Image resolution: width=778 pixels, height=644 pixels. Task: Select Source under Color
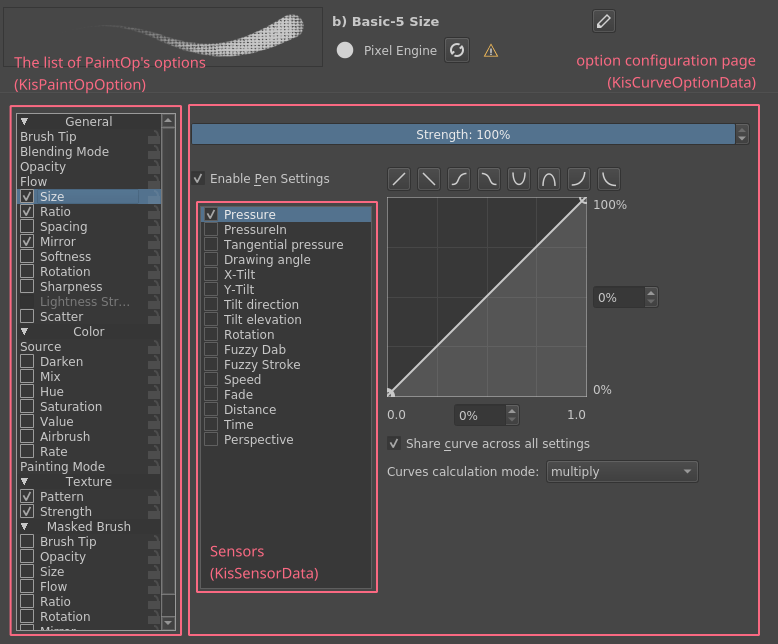40,346
